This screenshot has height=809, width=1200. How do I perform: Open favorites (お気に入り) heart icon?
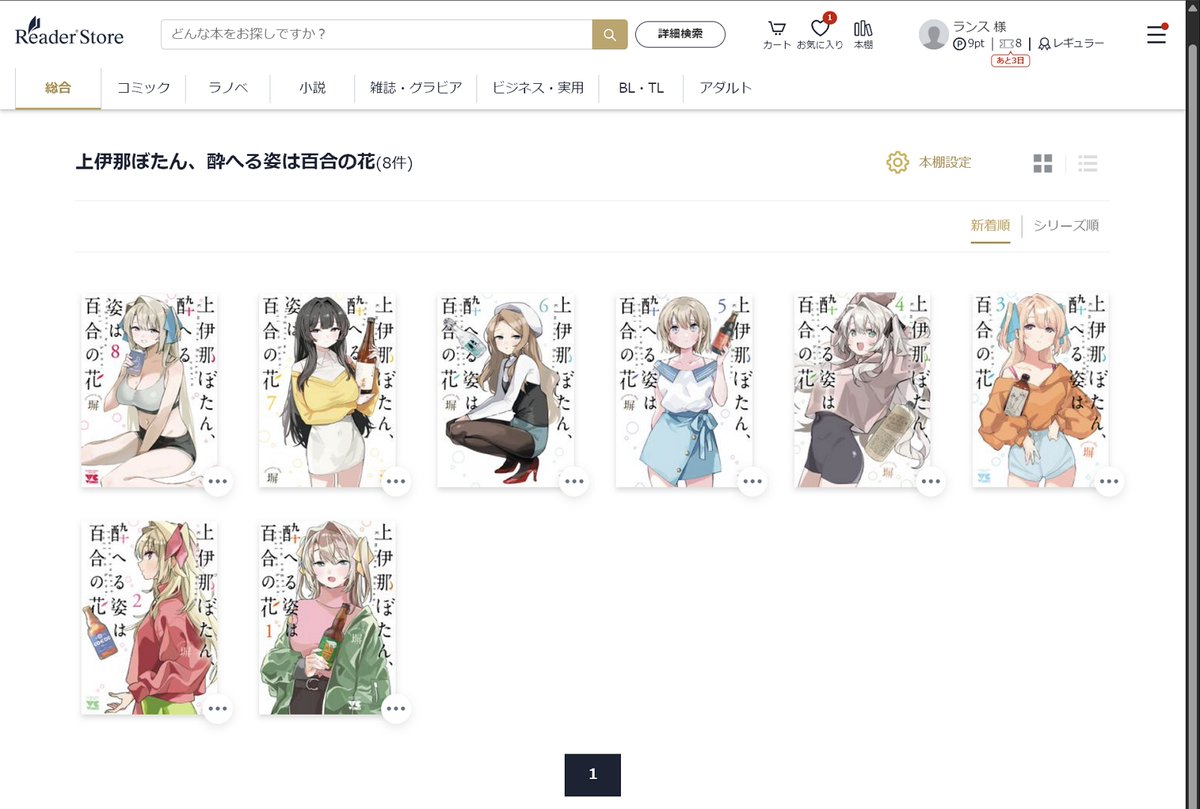point(820,34)
